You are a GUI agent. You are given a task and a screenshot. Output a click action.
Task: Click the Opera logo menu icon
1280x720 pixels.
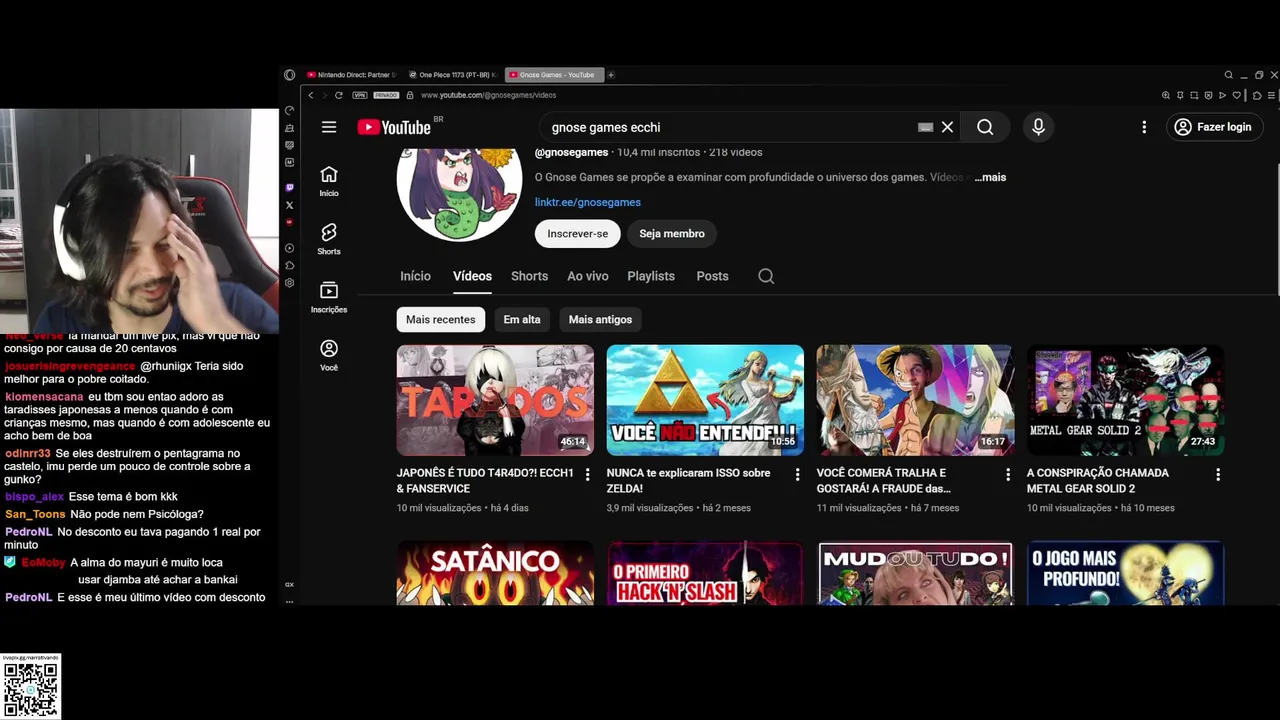(289, 75)
